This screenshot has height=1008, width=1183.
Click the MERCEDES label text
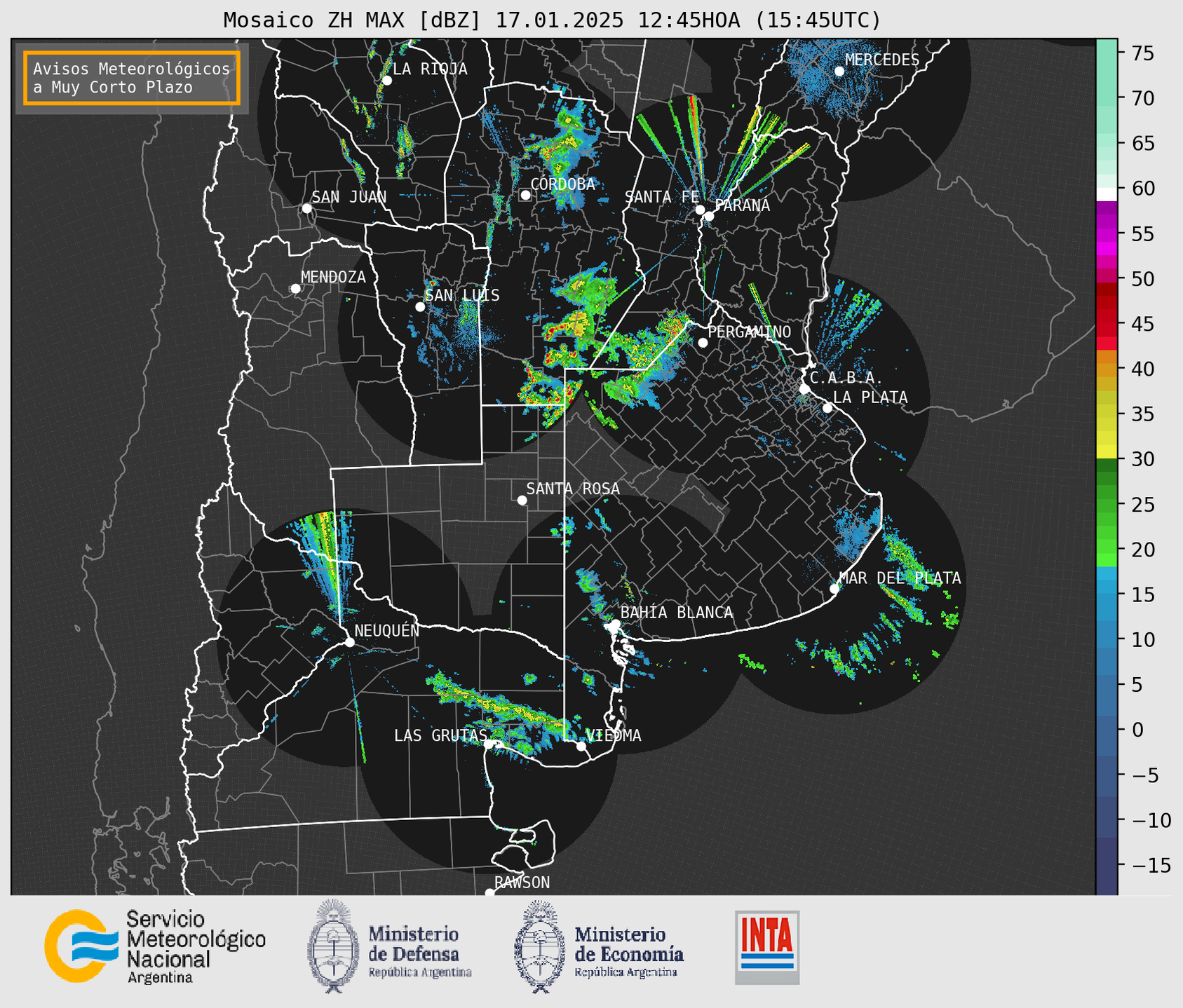point(882,60)
